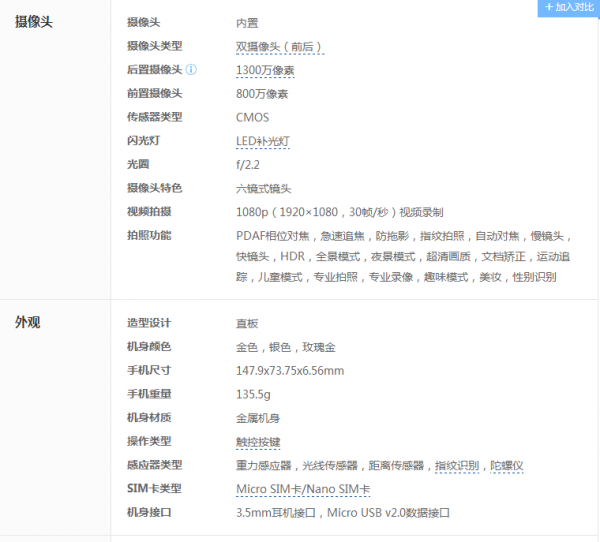The image size is (600, 542).
Task: Click the 陀螺仪 sensor link
Action: (506, 466)
